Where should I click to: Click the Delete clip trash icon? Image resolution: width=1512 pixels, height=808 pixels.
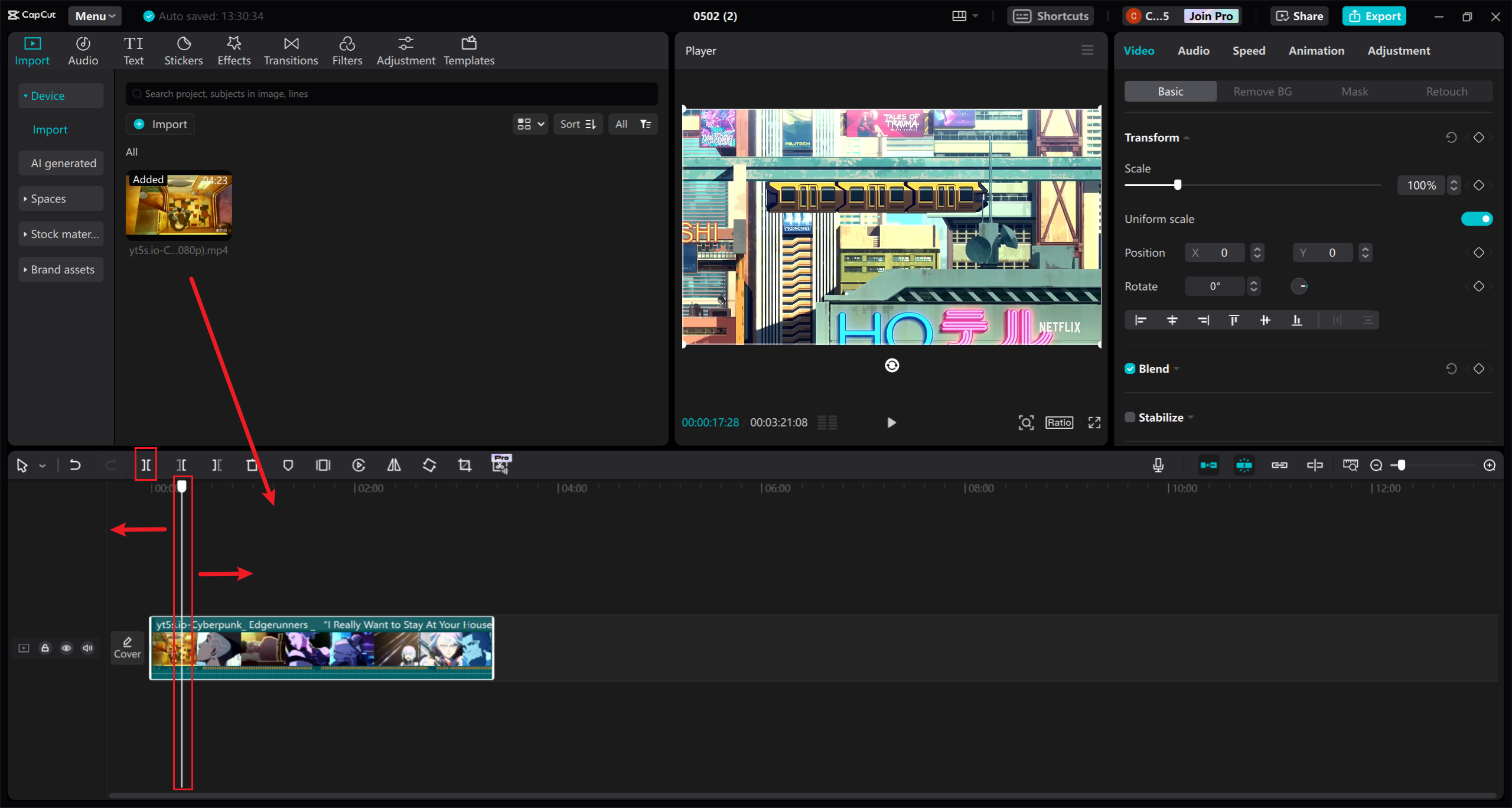pos(252,465)
